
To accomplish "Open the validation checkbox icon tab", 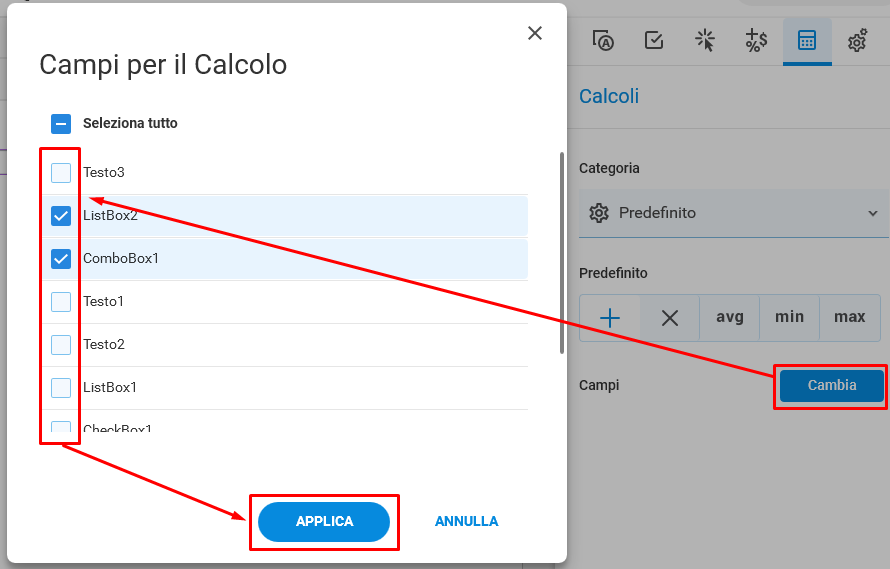I will (x=654, y=40).
